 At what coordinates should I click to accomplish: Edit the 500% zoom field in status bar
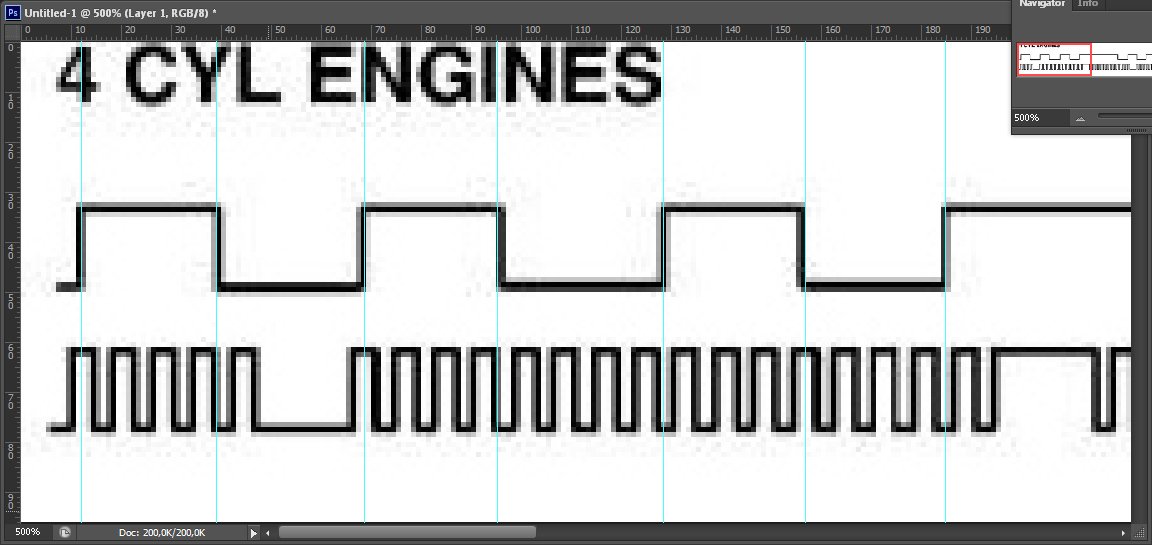pos(27,532)
